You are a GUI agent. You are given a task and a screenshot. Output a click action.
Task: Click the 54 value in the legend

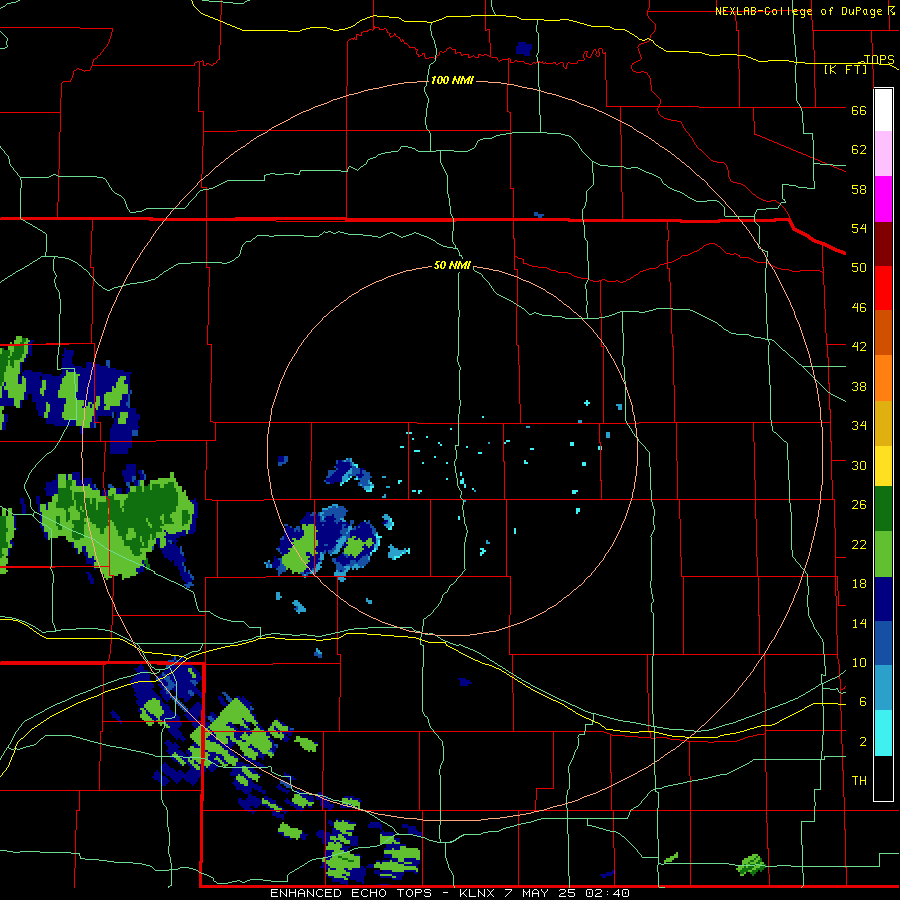[859, 228]
